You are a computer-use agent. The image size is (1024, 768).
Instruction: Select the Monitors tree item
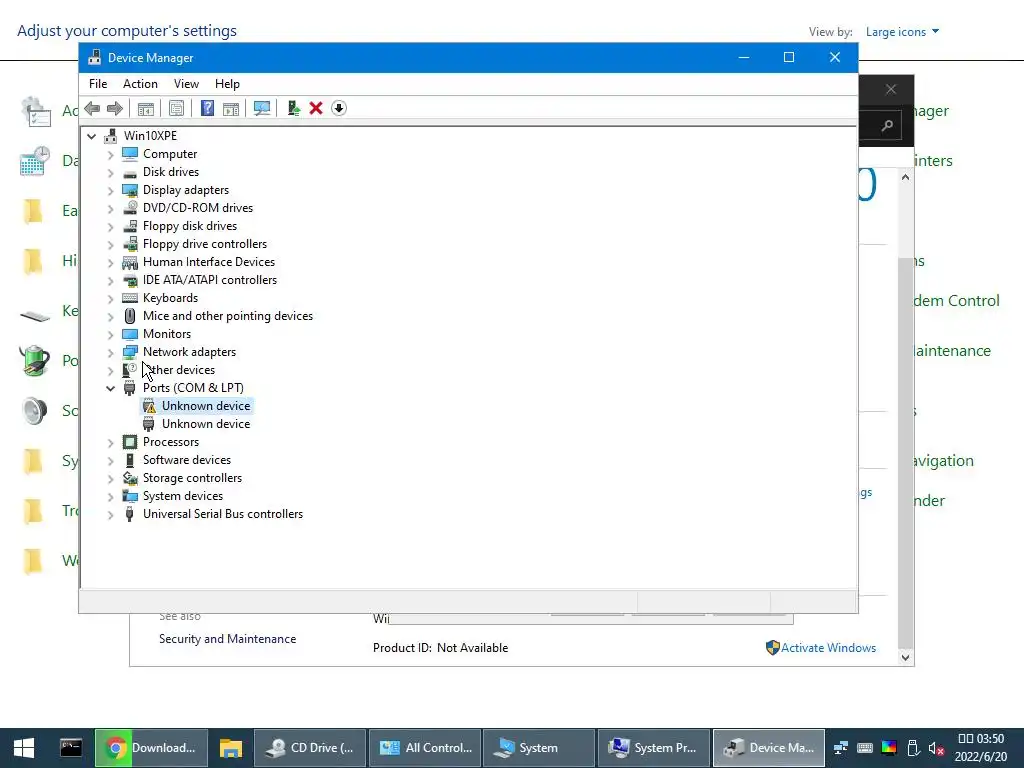click(167, 334)
